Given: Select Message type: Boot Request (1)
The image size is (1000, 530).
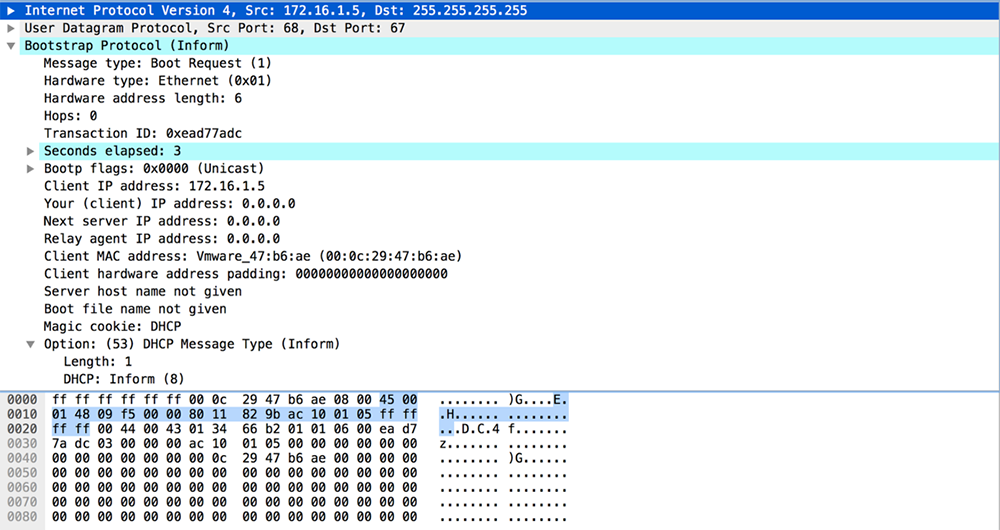Looking at the screenshot, I should coord(158,63).
